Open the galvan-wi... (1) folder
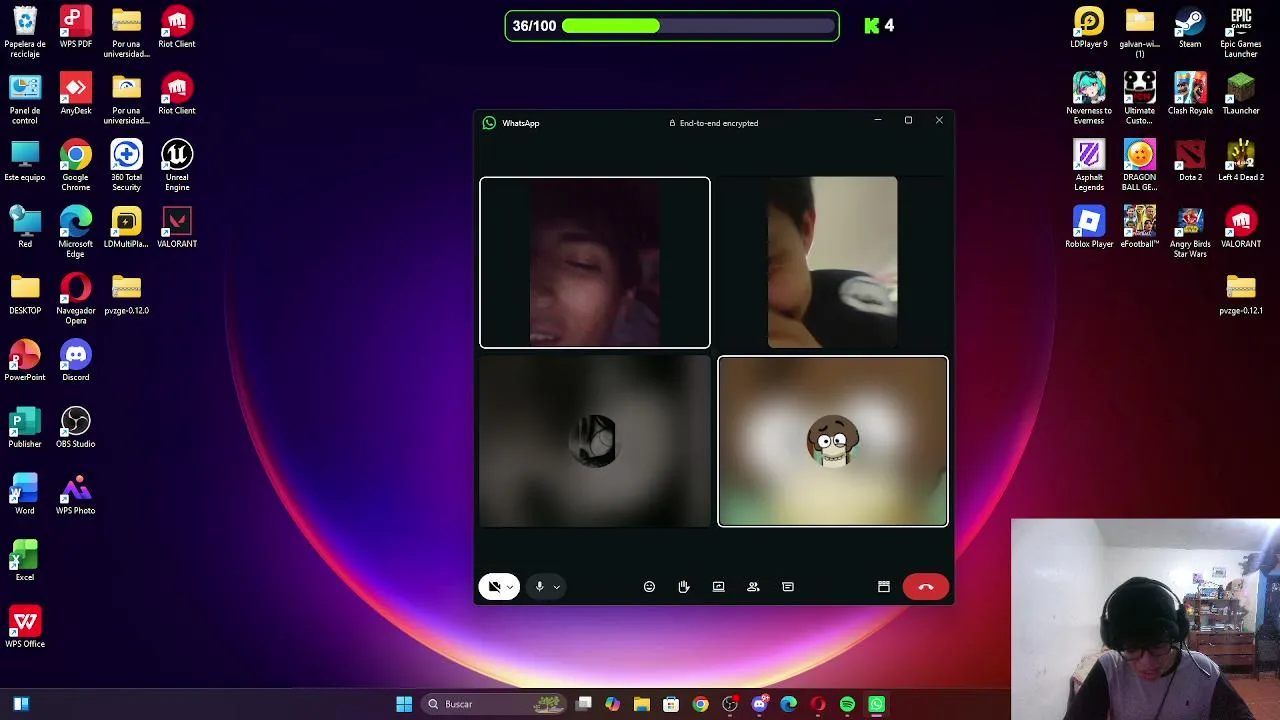Screen dimensions: 1280x720 pyautogui.click(x=1140, y=32)
